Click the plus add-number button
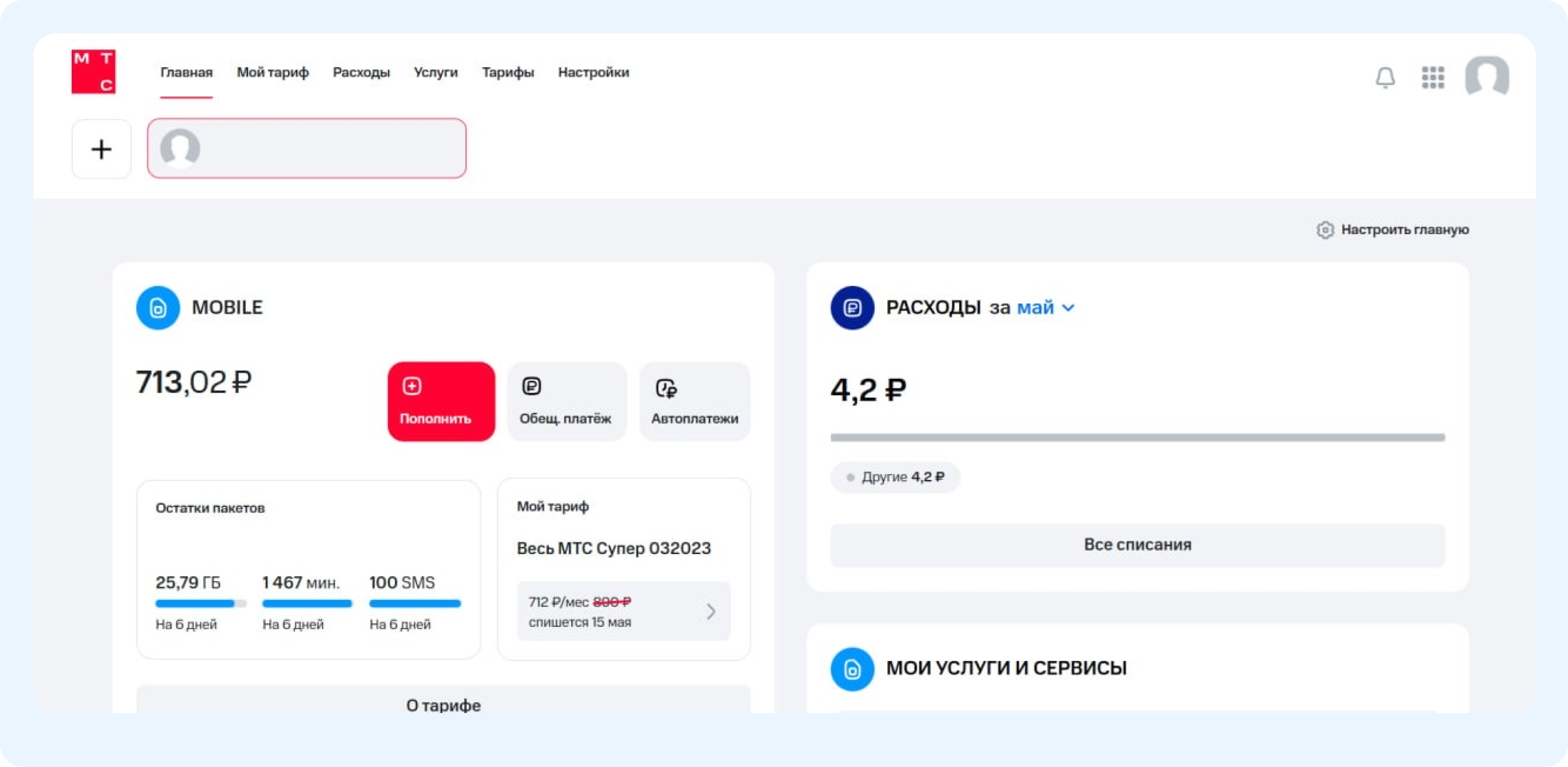The width and height of the screenshot is (1568, 767). (102, 149)
